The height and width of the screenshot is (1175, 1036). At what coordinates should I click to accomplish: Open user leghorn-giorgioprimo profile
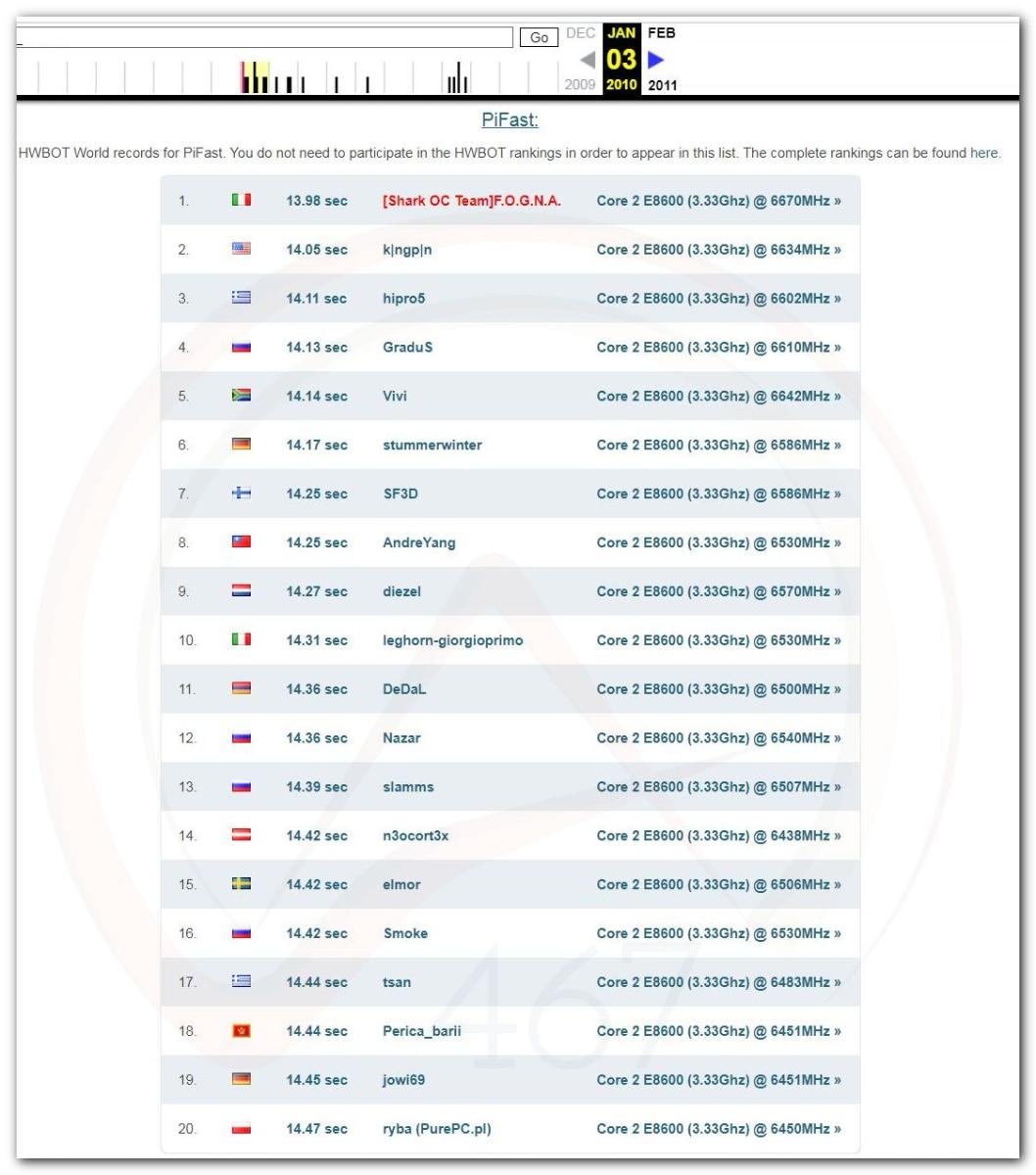(x=452, y=640)
